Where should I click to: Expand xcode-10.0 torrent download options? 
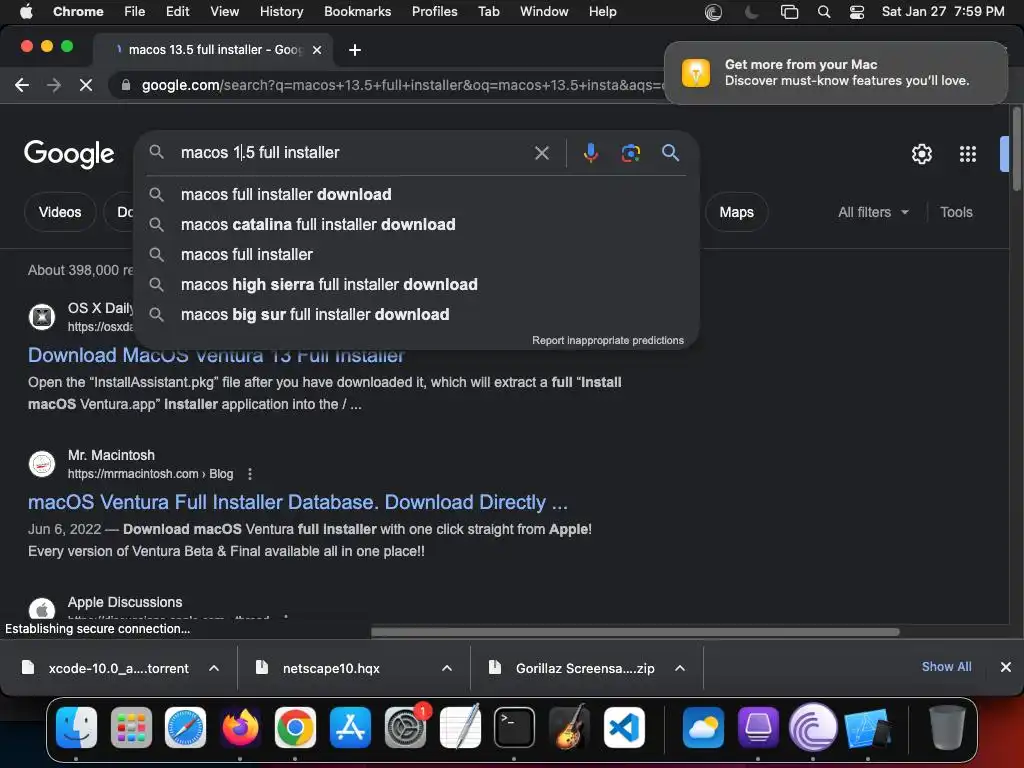point(214,668)
